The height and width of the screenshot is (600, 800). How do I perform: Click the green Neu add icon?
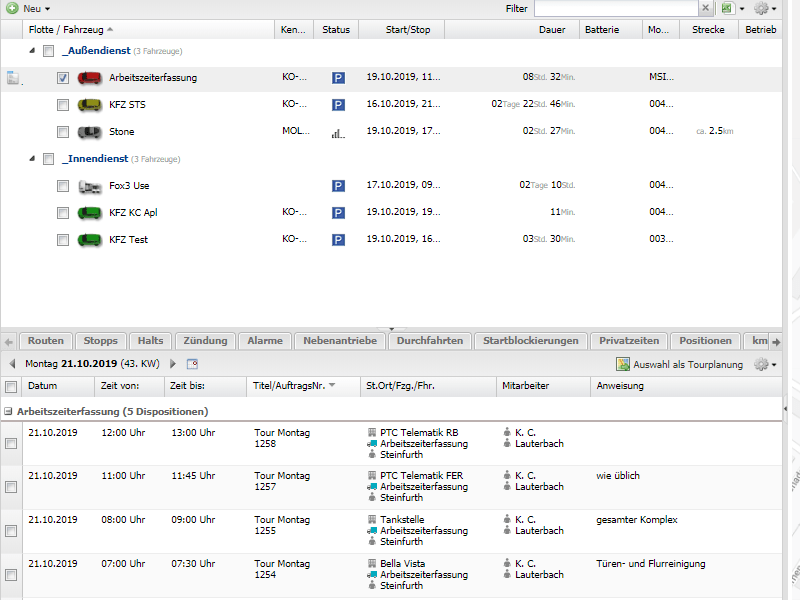coord(12,8)
